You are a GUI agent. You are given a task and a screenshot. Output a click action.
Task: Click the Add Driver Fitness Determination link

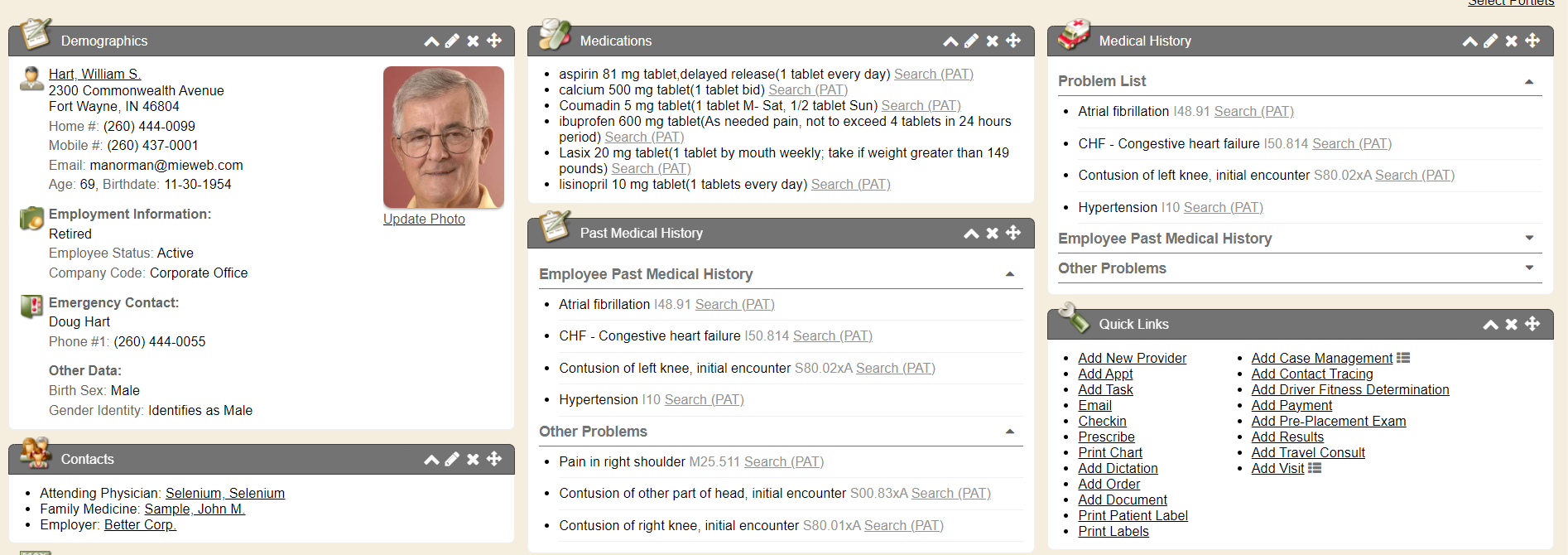click(1349, 389)
